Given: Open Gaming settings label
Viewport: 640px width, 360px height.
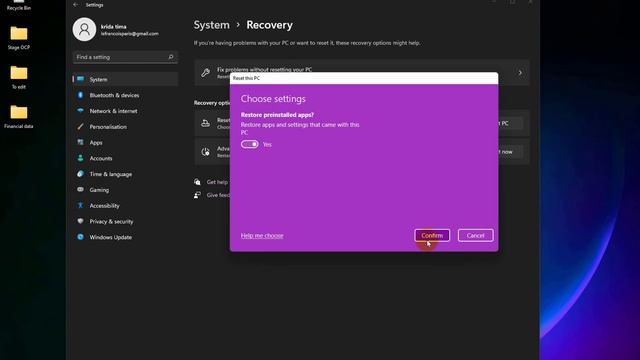Looking at the screenshot, I should 99,190.
